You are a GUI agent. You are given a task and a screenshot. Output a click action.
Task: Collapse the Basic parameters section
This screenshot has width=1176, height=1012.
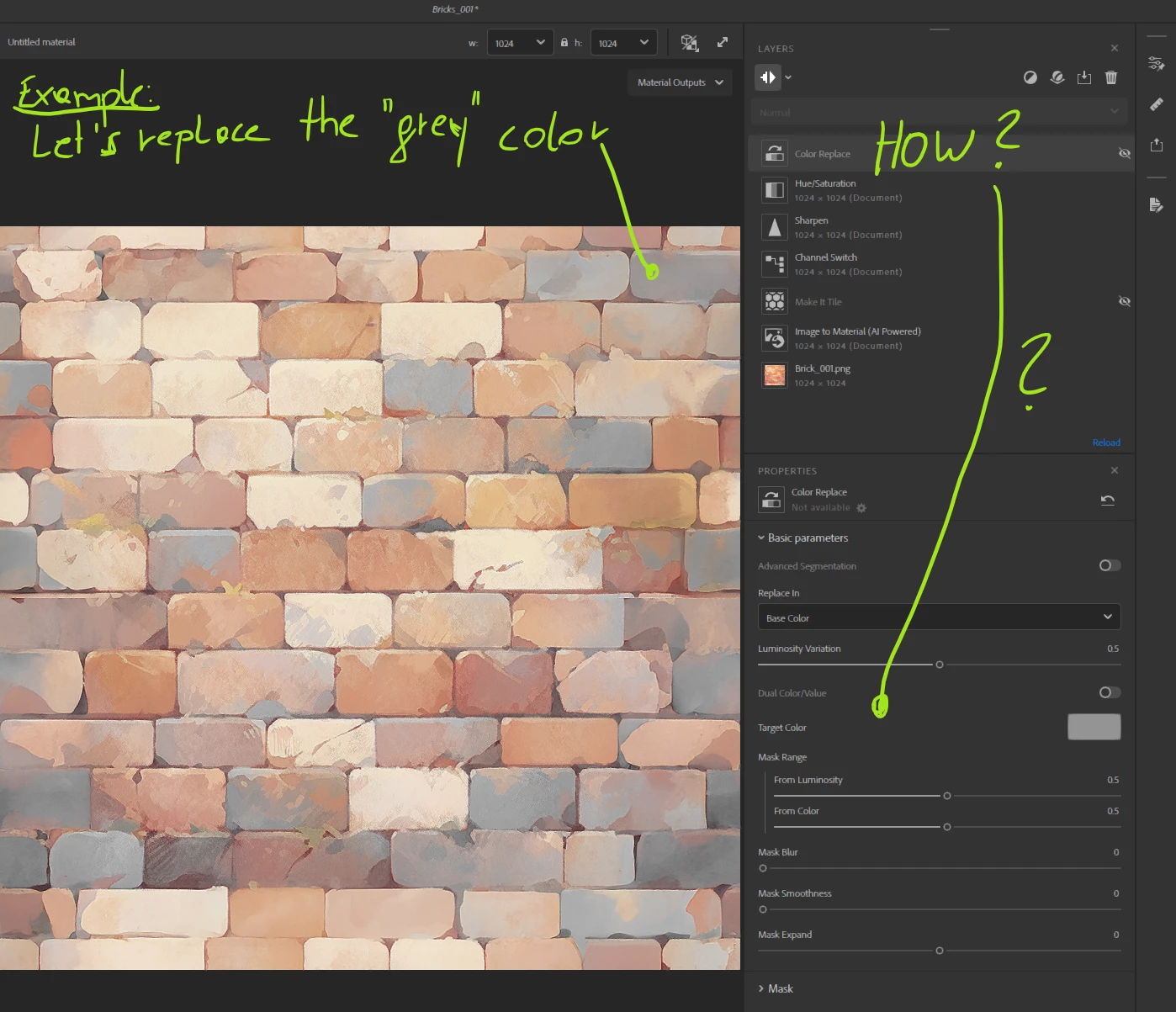click(x=803, y=538)
